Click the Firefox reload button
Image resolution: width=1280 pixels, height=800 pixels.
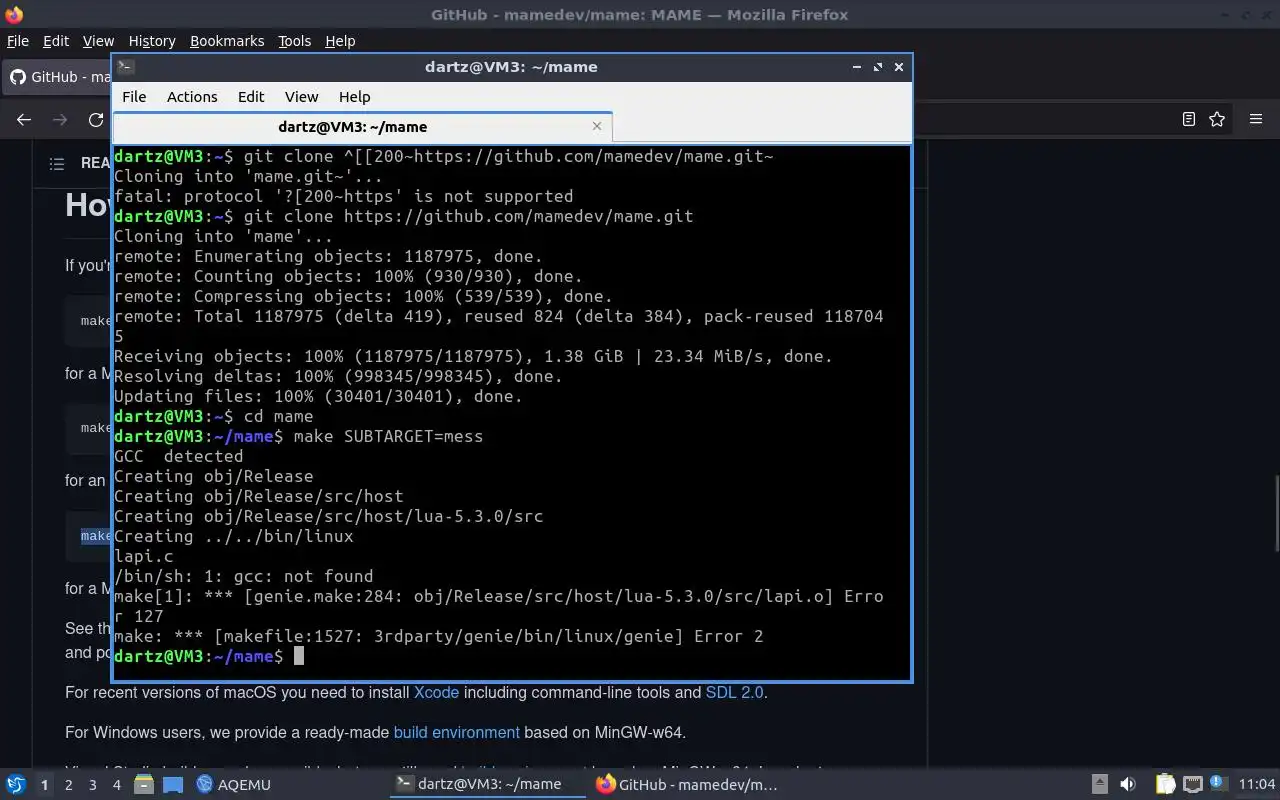point(96,119)
